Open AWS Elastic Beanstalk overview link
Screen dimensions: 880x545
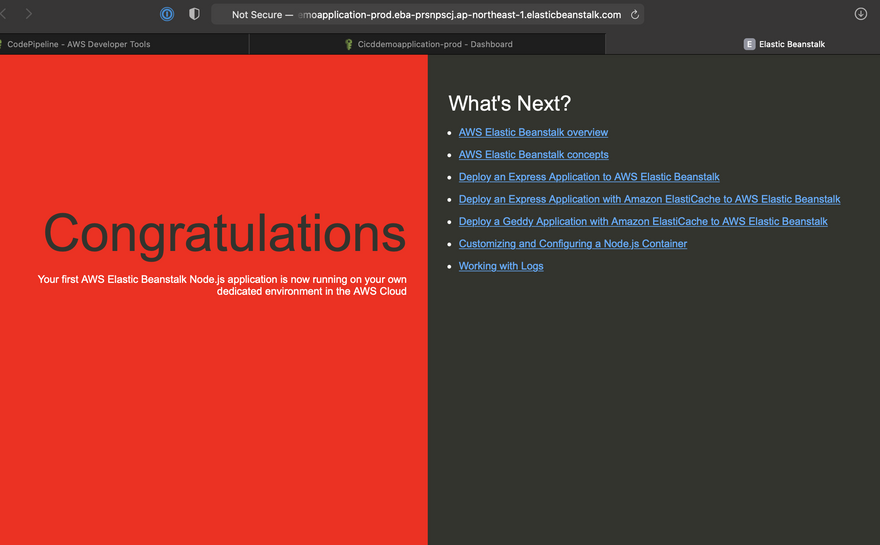click(533, 132)
